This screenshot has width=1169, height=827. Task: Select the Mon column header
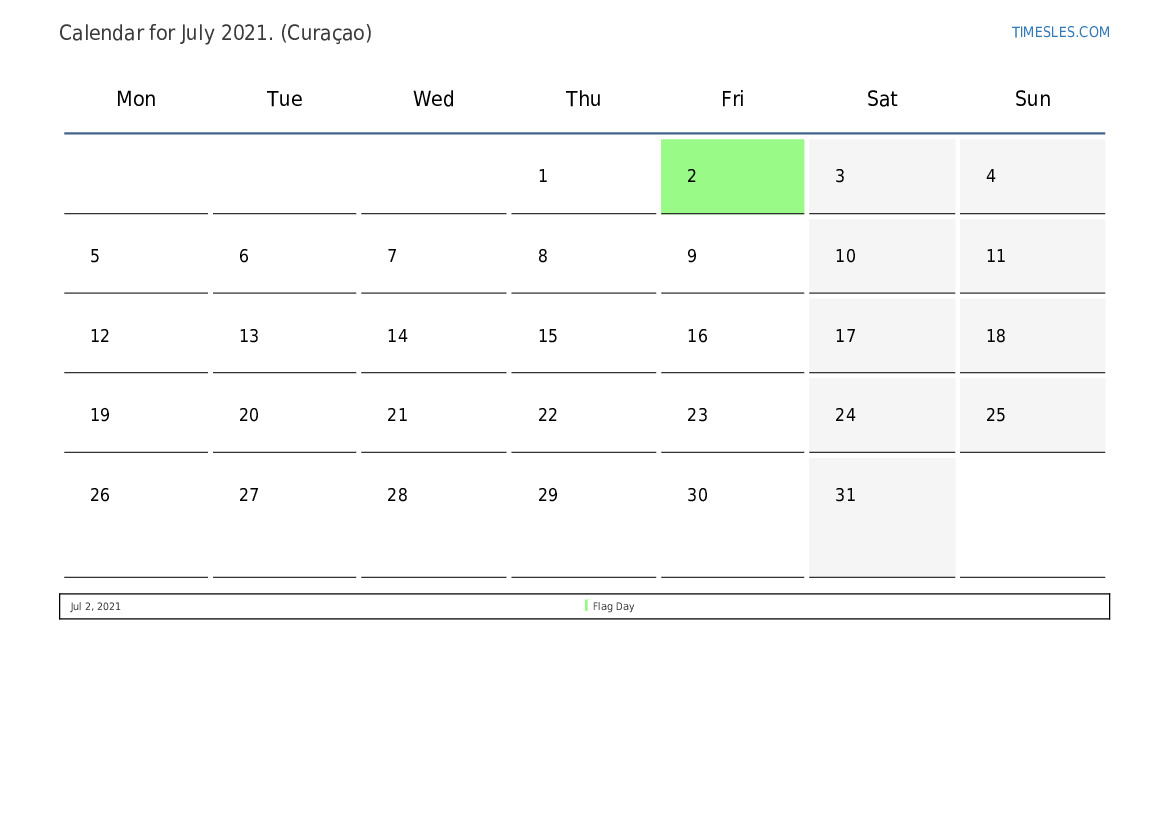136,98
